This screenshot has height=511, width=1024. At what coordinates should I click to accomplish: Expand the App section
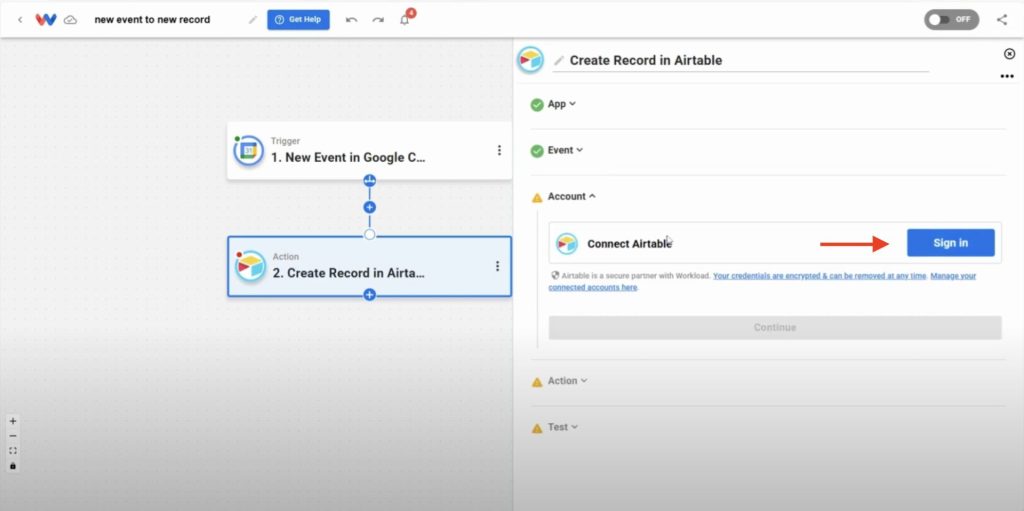[562, 104]
